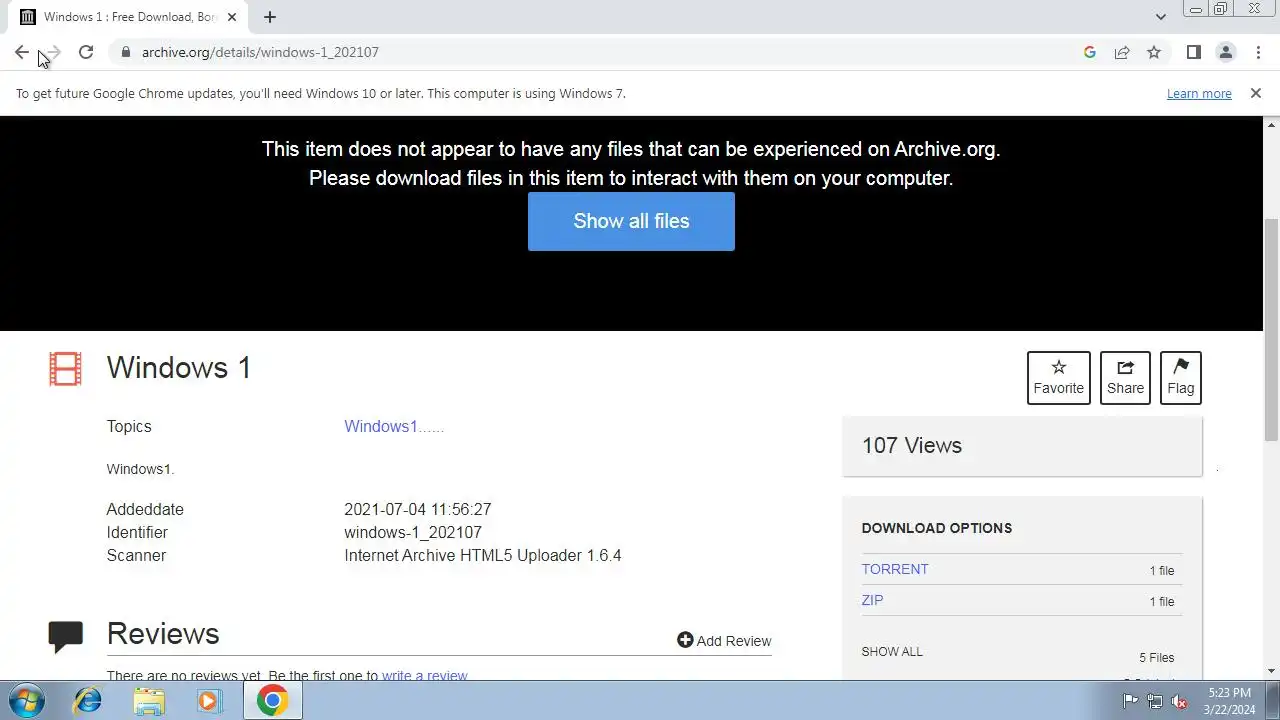Flag this item

pos(1180,377)
